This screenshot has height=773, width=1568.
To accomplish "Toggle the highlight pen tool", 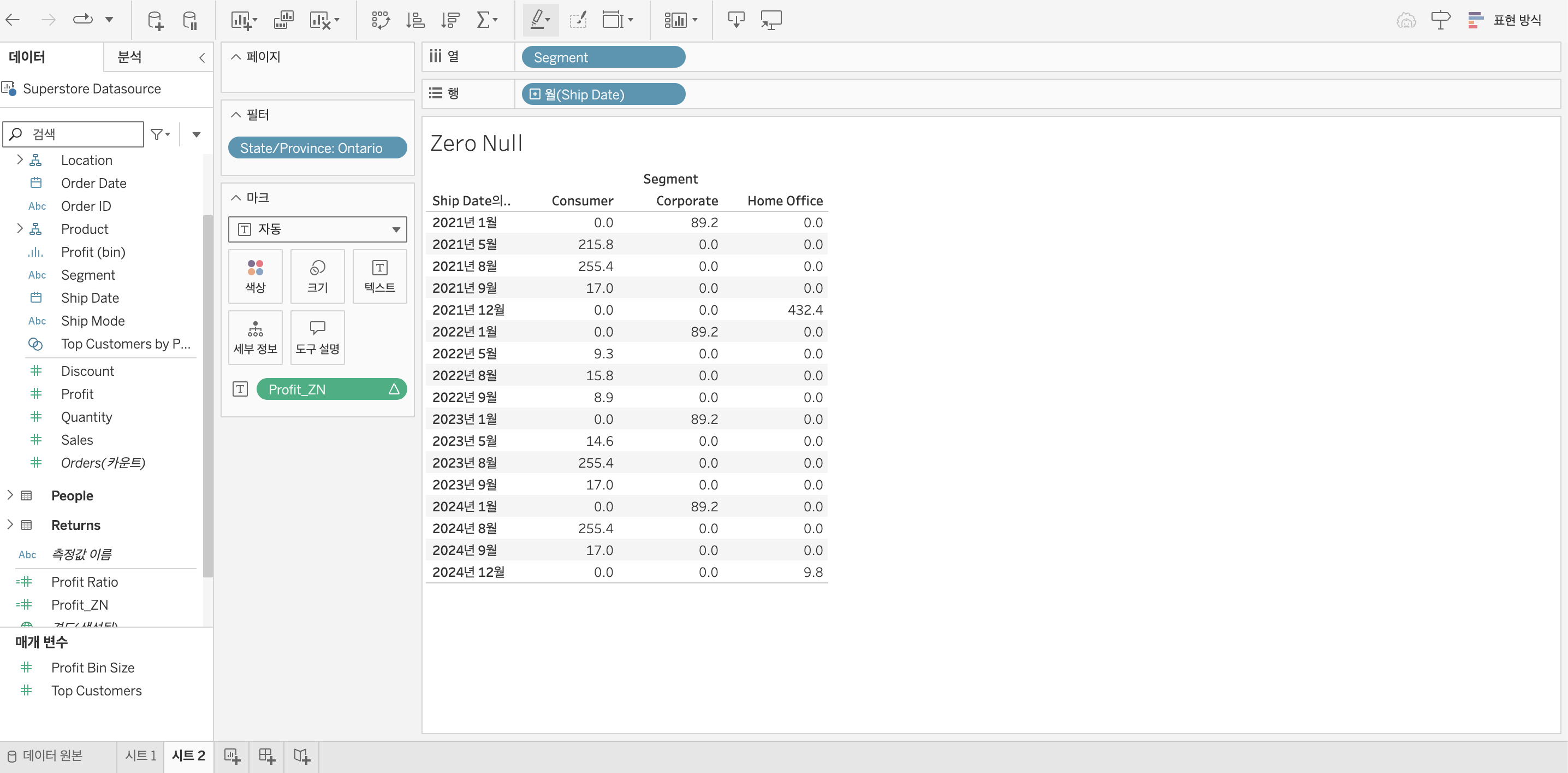I will pyautogui.click(x=537, y=20).
